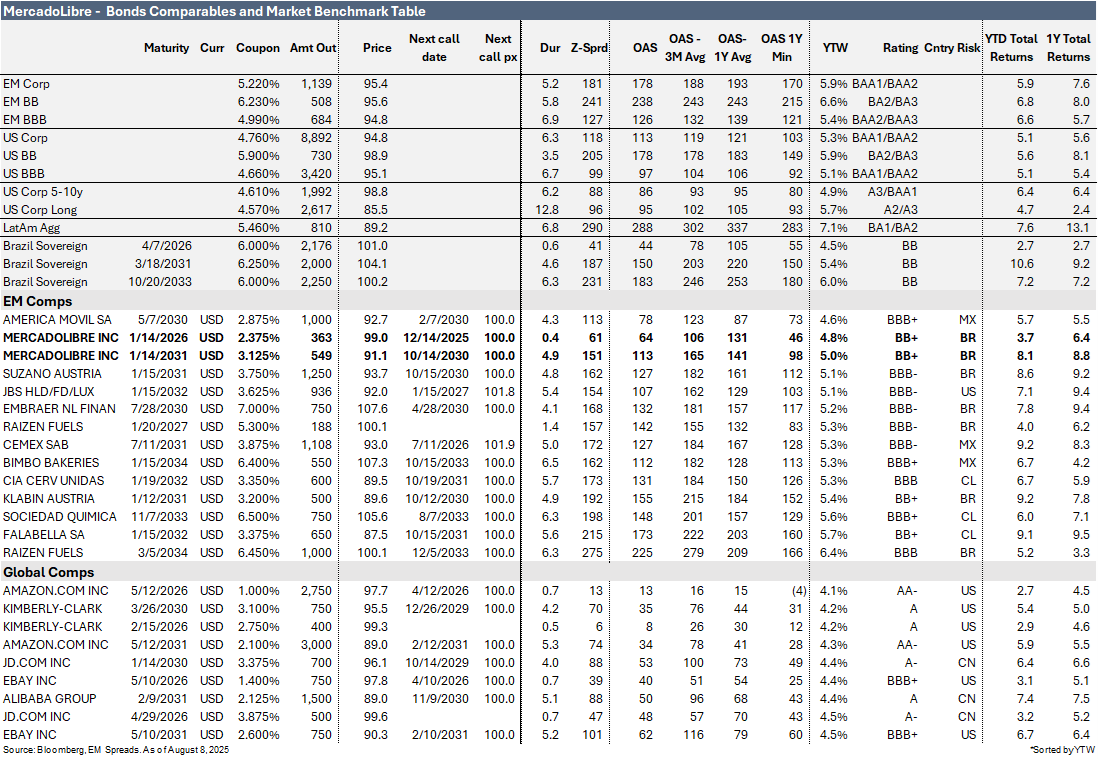Select America Movil rating 'BBB+'
This screenshot has height=760, width=1098.
[902, 320]
